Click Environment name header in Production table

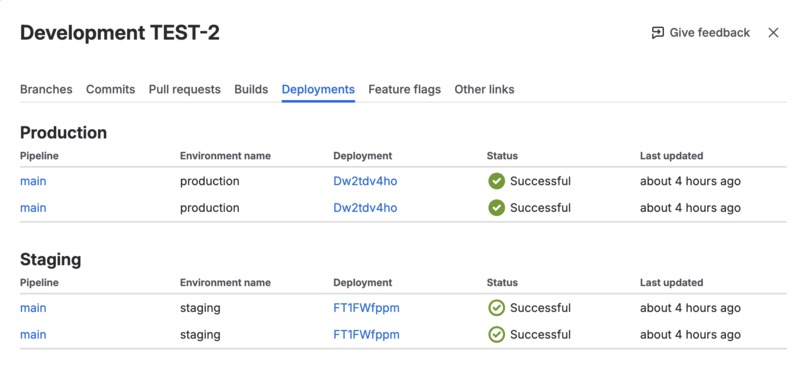(x=225, y=156)
